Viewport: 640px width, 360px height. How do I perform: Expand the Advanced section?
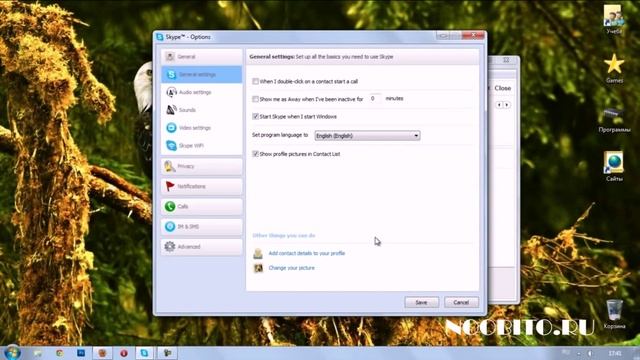pyautogui.click(x=202, y=247)
